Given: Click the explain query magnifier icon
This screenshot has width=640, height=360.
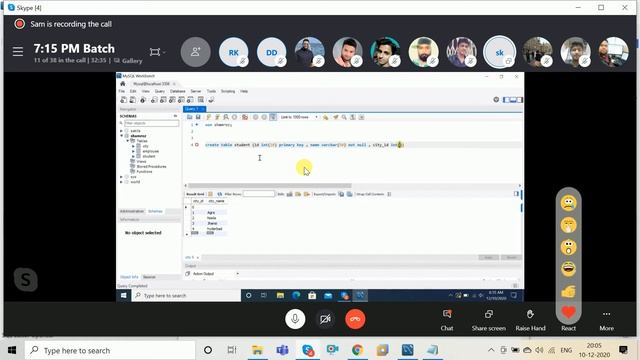Looking at the screenshot, I should point(226,117).
